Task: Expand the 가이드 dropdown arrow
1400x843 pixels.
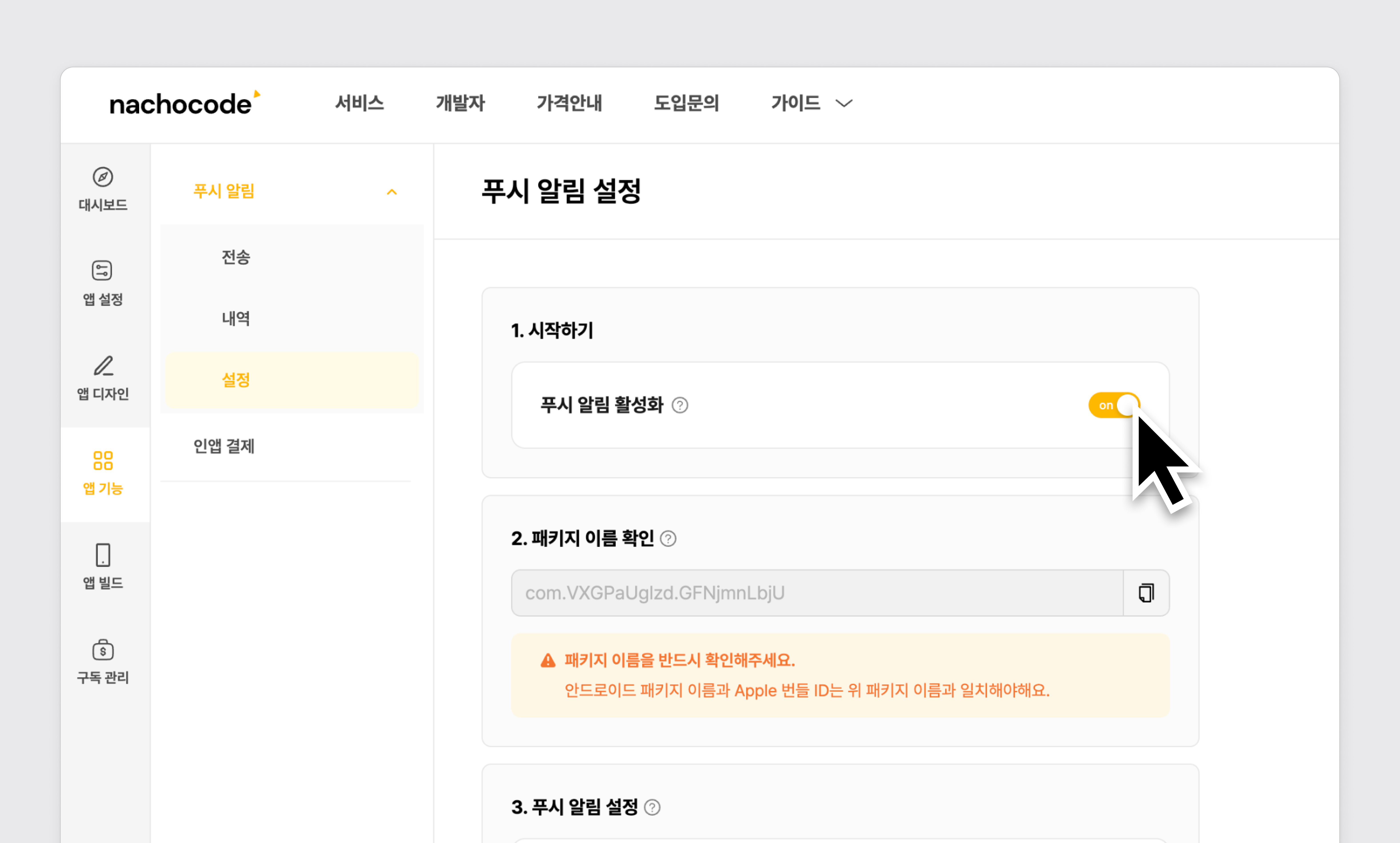Action: coord(844,103)
